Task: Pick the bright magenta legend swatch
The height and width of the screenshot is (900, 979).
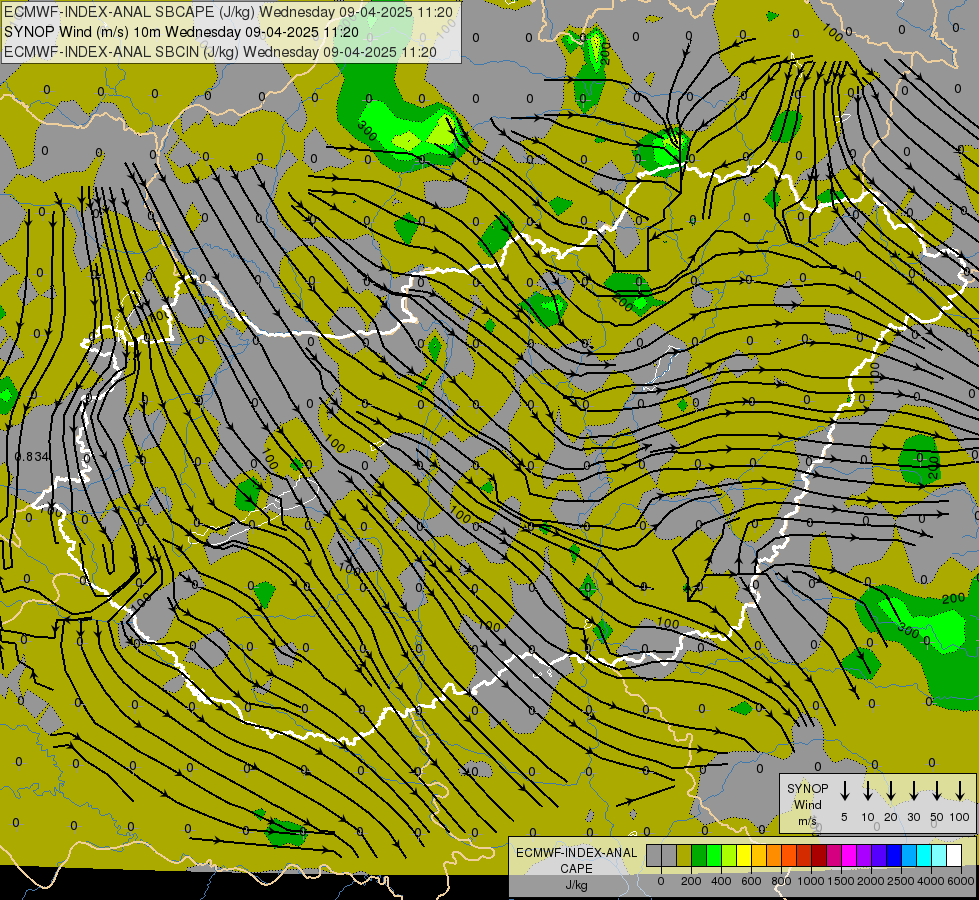Action: (x=850, y=855)
